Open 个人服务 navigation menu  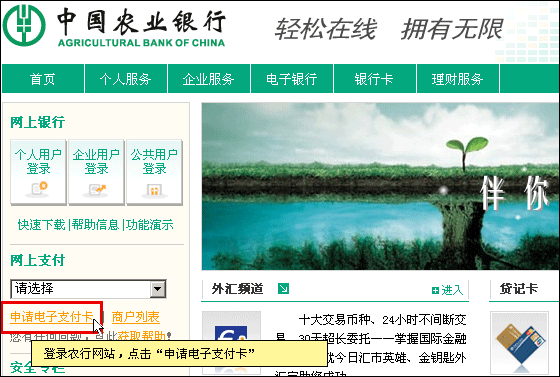126,79
